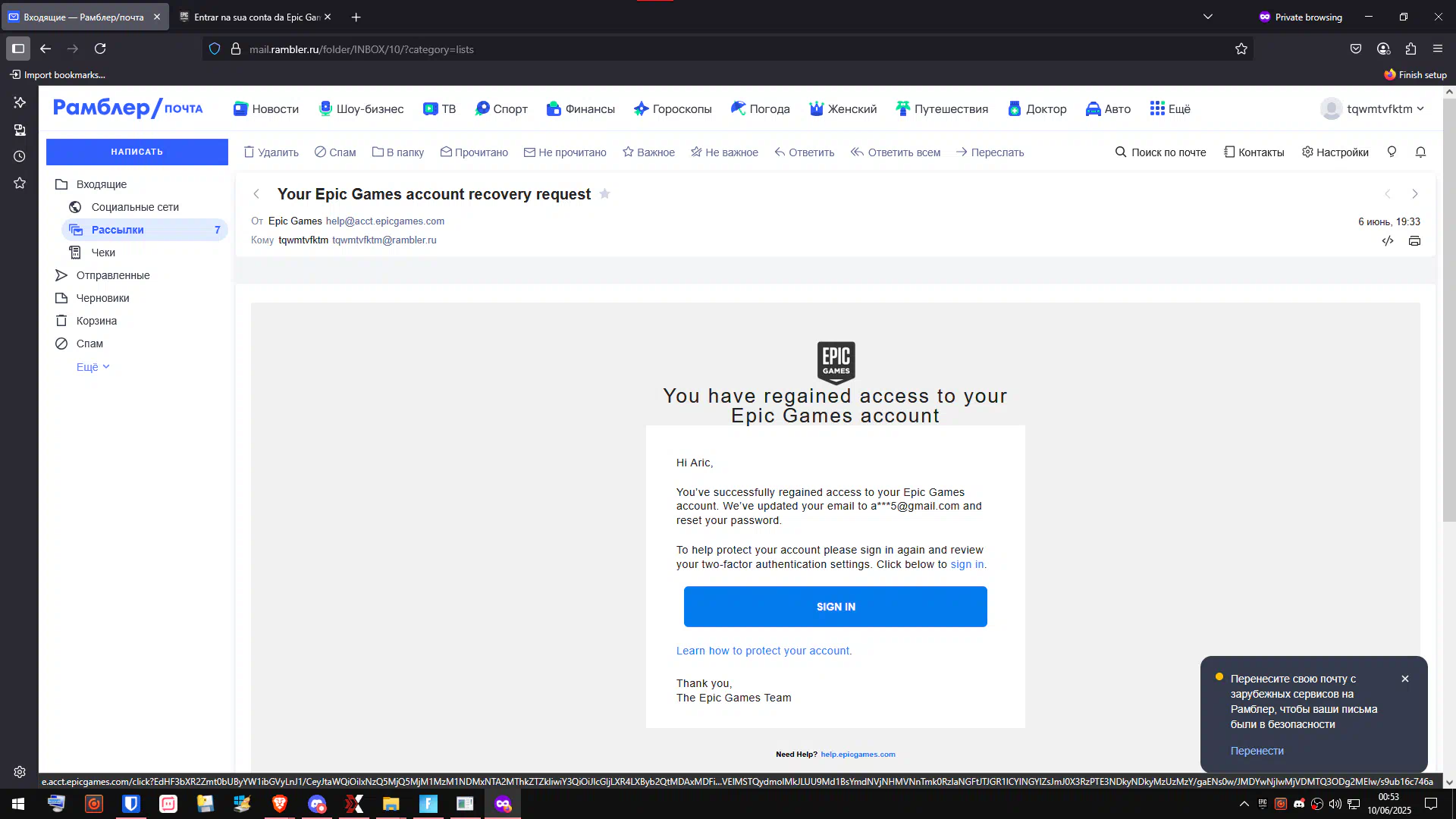Open Спорт in the Rambler top menu
The width and height of the screenshot is (1456, 819).
coord(501,109)
